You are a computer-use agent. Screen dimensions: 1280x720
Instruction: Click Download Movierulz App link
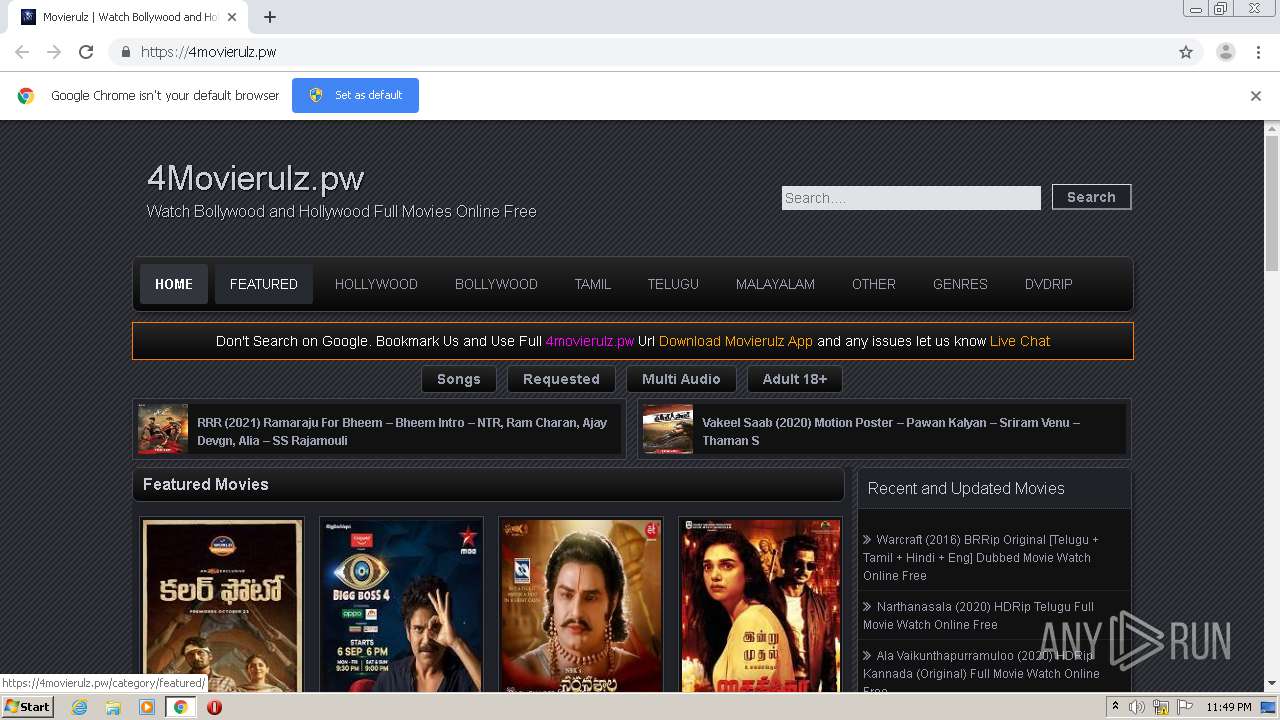736,341
